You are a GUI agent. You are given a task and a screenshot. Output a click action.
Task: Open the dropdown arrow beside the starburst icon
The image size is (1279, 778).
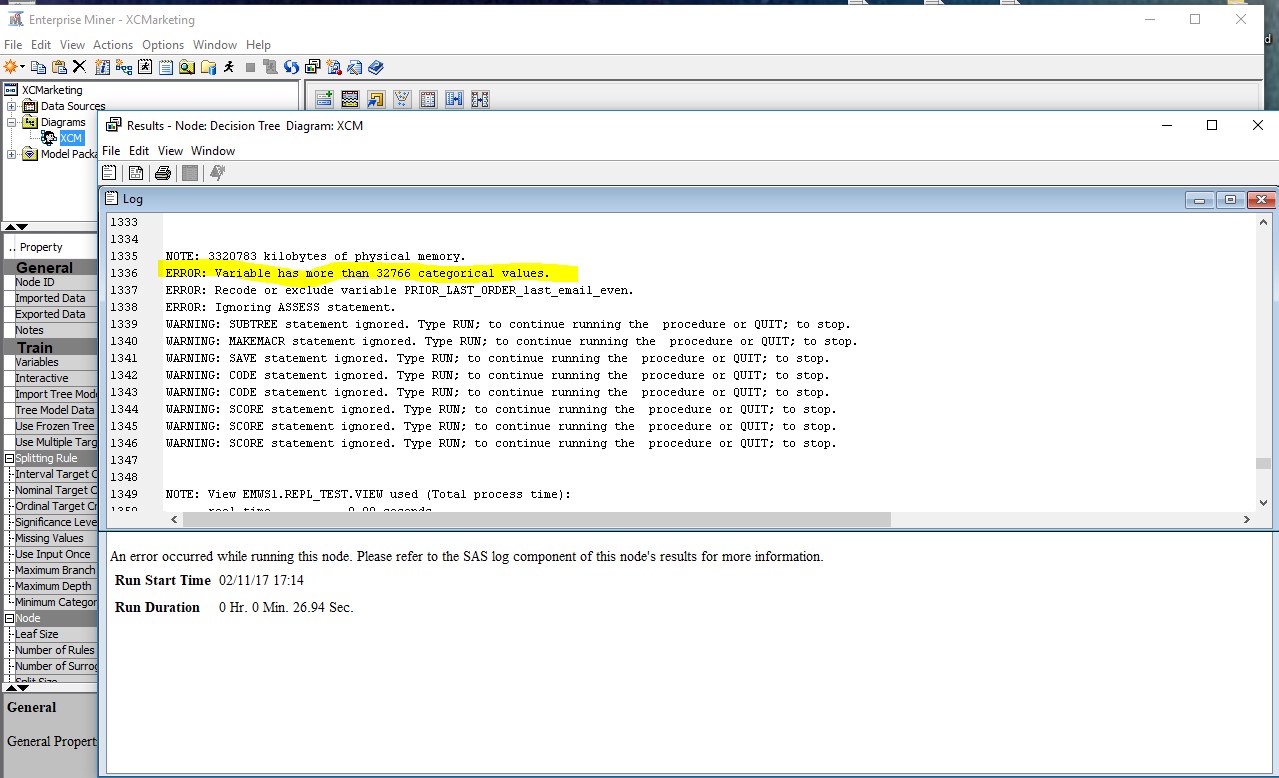click(x=22, y=67)
